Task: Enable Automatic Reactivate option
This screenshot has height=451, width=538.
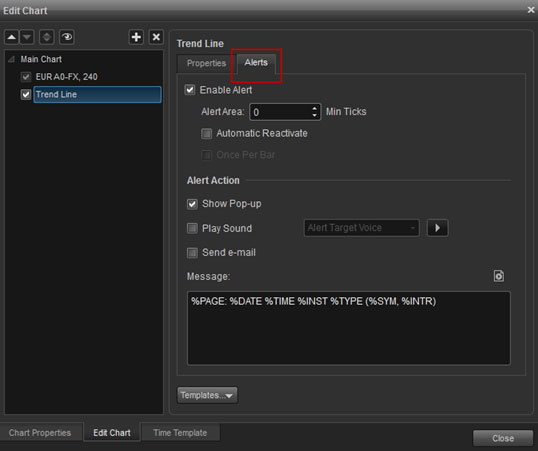Action: 207,134
